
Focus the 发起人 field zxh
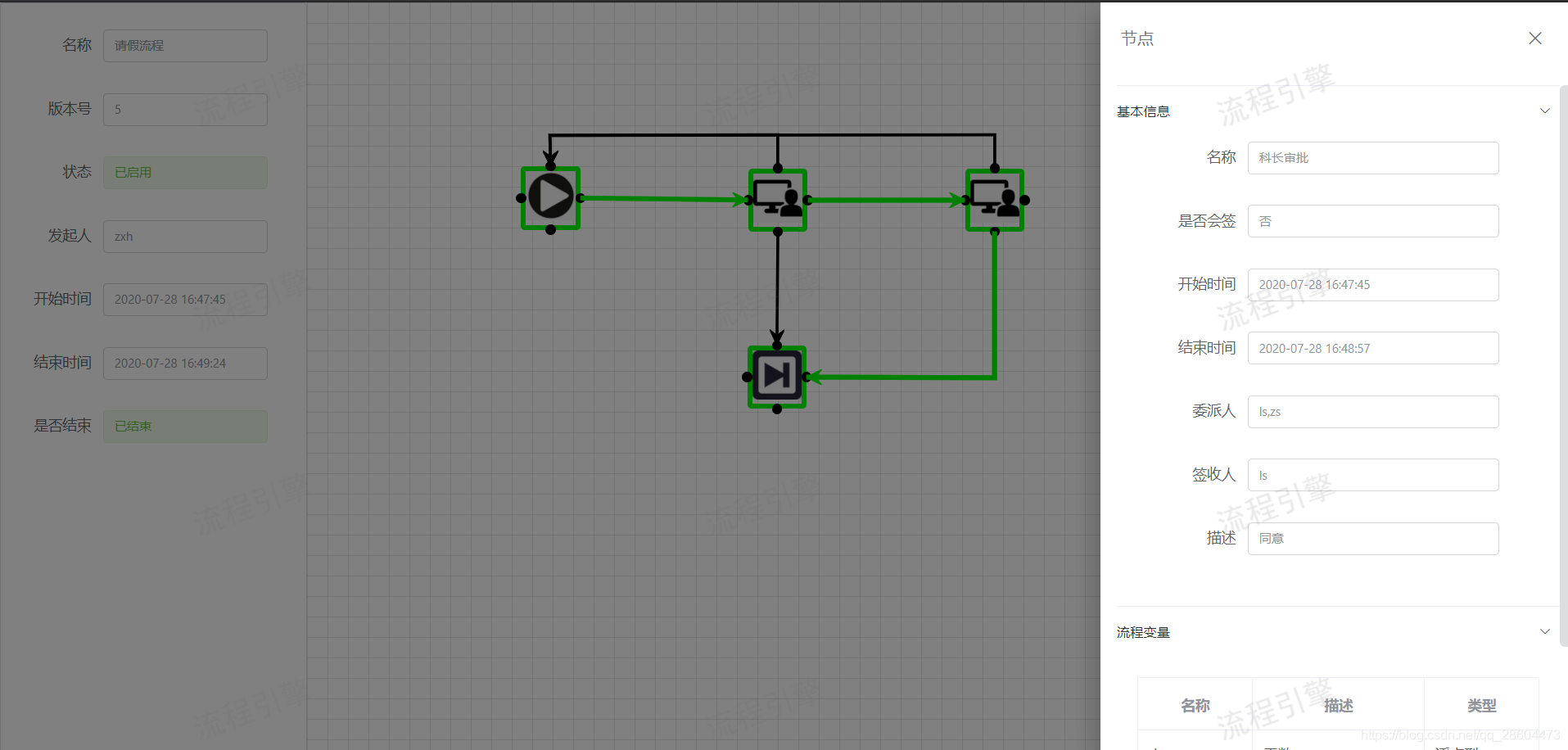click(x=185, y=236)
